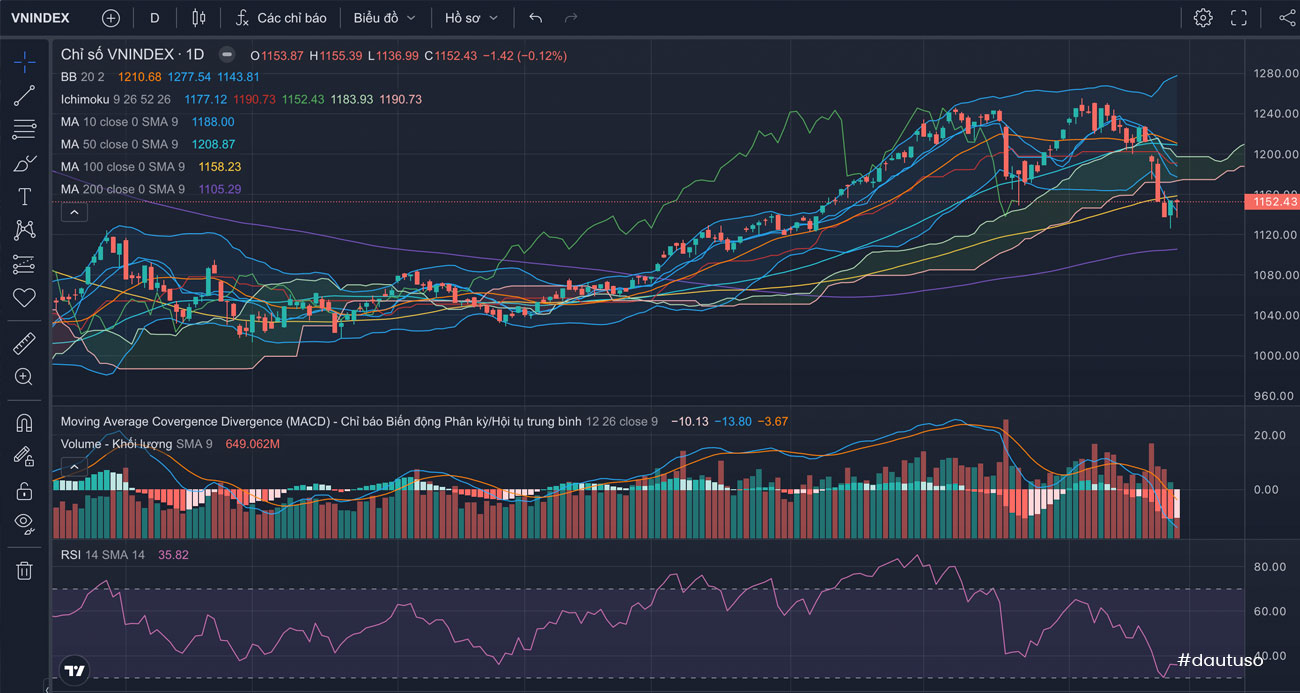This screenshot has width=1300, height=693.
Task: Select the crosshair cursor tool
Action: click(x=24, y=62)
